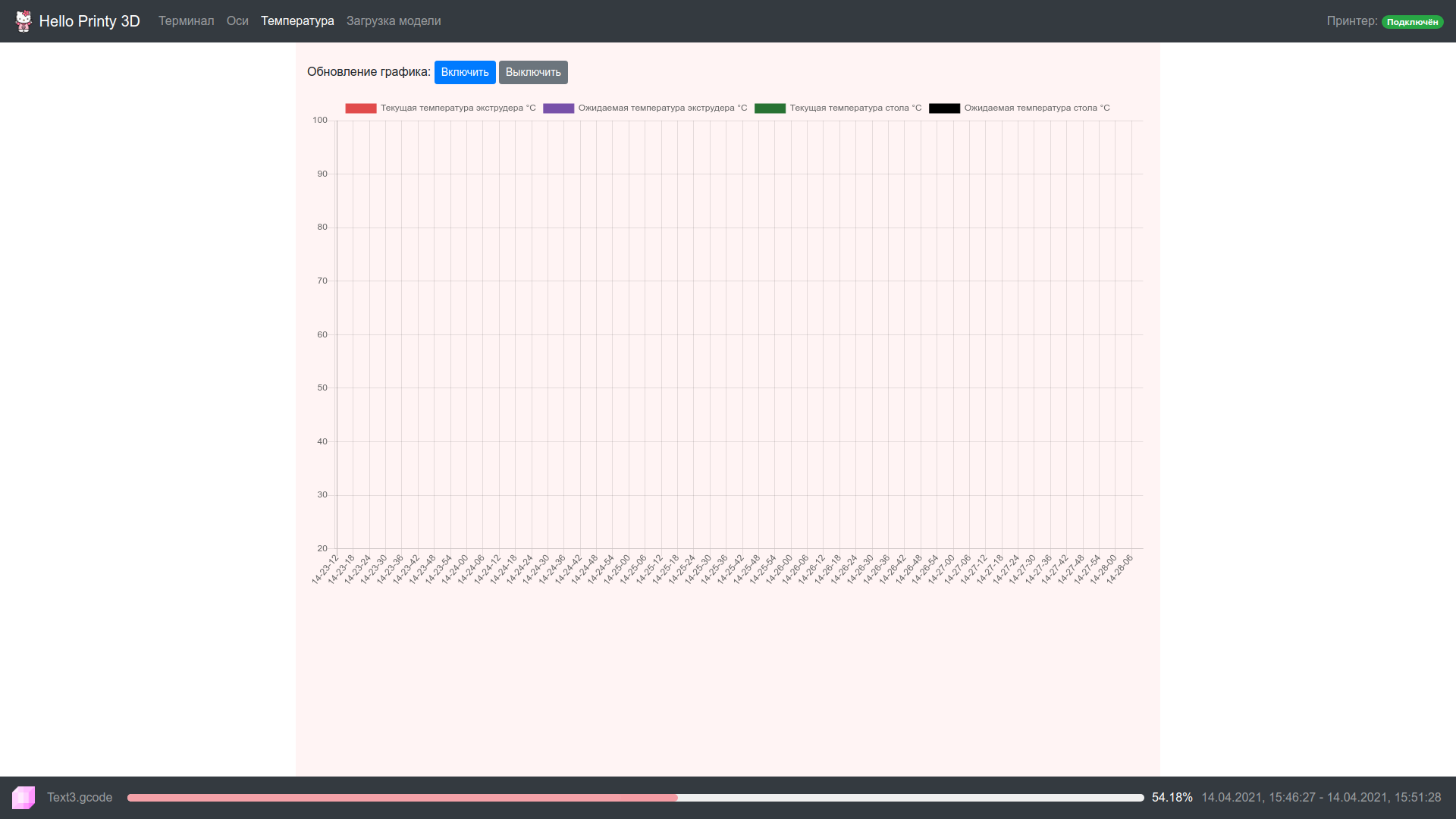1456x819 pixels.
Task: Hide 'Ожидаемая температура стола' dataset label
Action: point(1037,108)
